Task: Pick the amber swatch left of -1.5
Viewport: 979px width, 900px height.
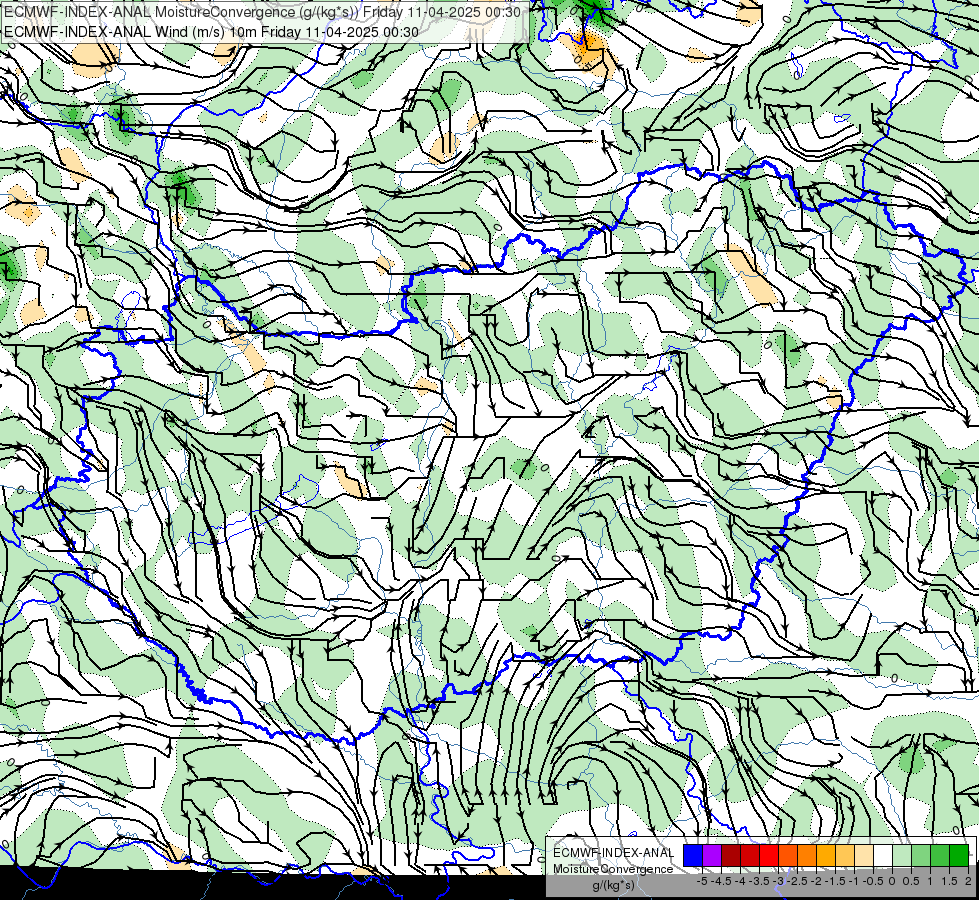Action: click(826, 855)
